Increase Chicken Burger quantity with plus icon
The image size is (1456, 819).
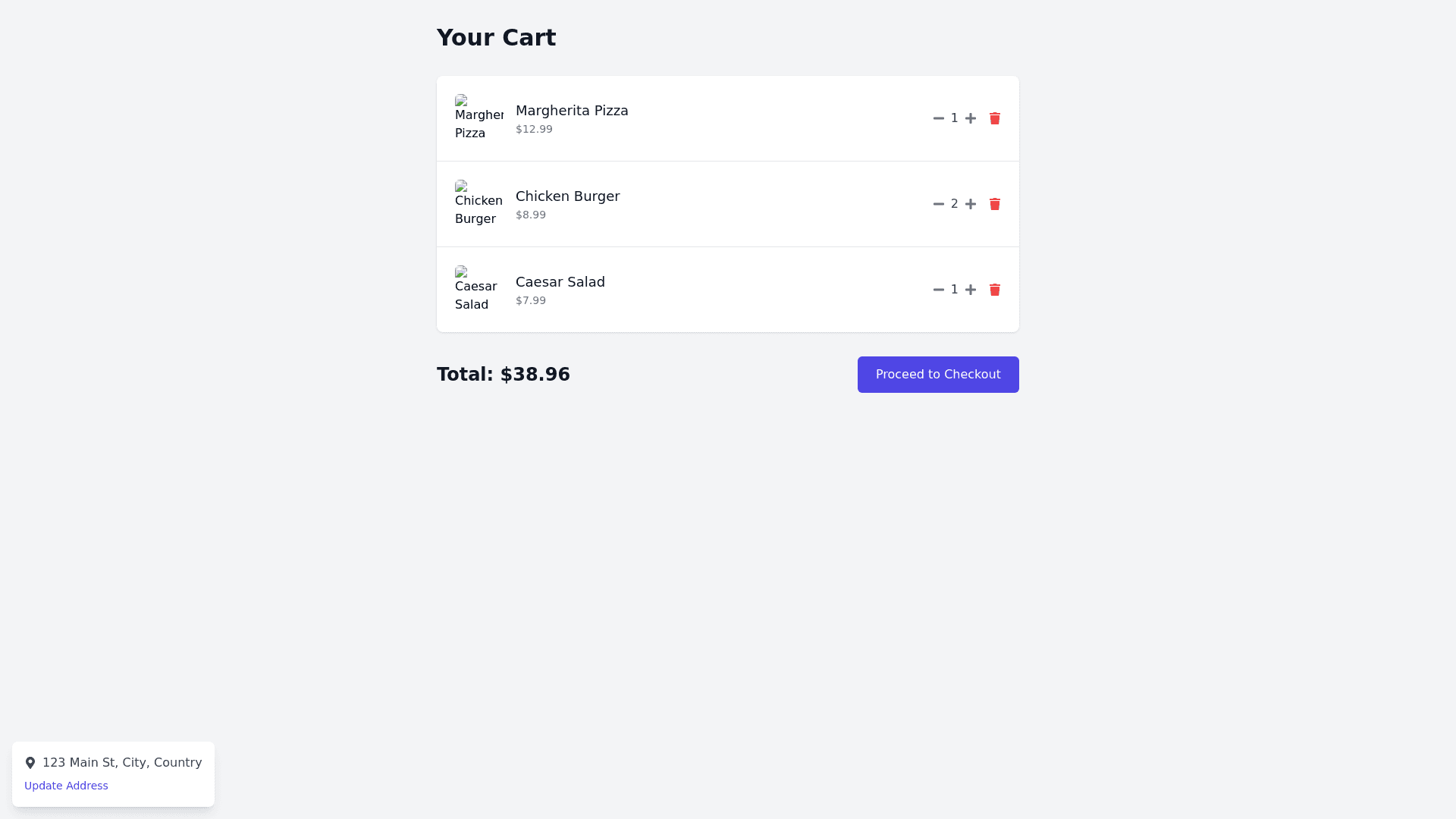[x=971, y=204]
